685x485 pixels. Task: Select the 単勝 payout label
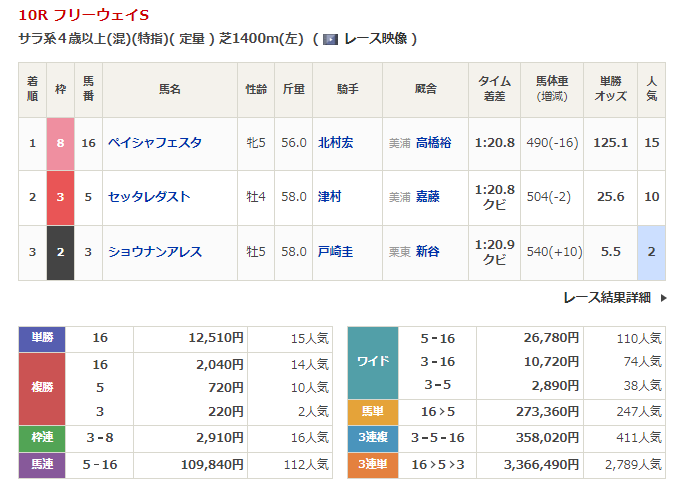pyautogui.click(x=42, y=338)
